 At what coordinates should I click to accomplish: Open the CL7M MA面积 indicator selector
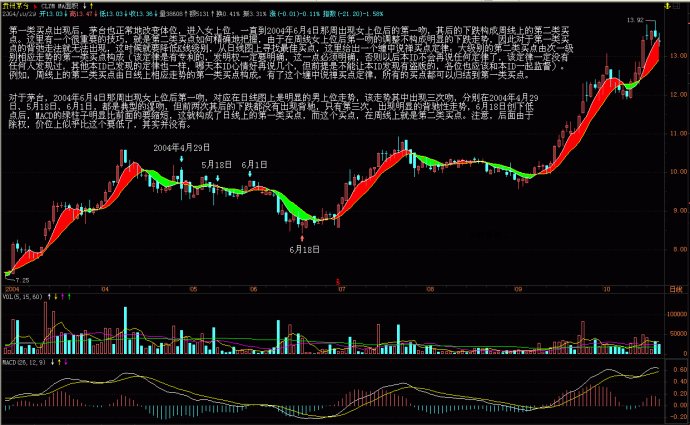point(59,6)
